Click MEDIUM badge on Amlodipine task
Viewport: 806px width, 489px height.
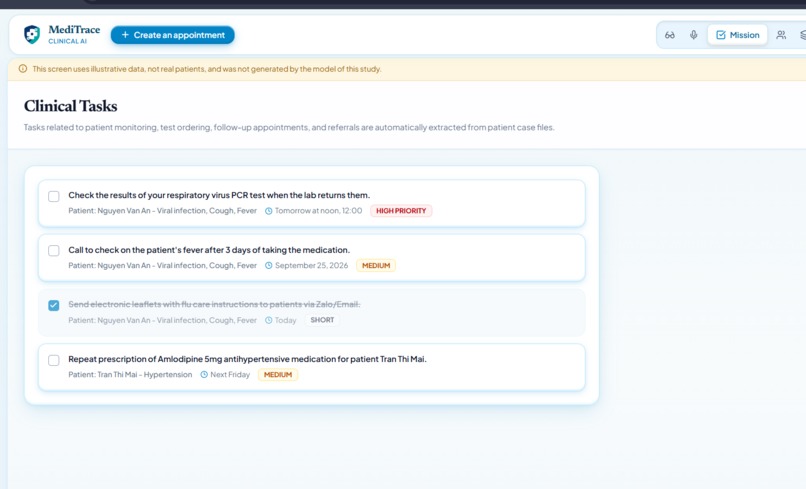(x=278, y=374)
